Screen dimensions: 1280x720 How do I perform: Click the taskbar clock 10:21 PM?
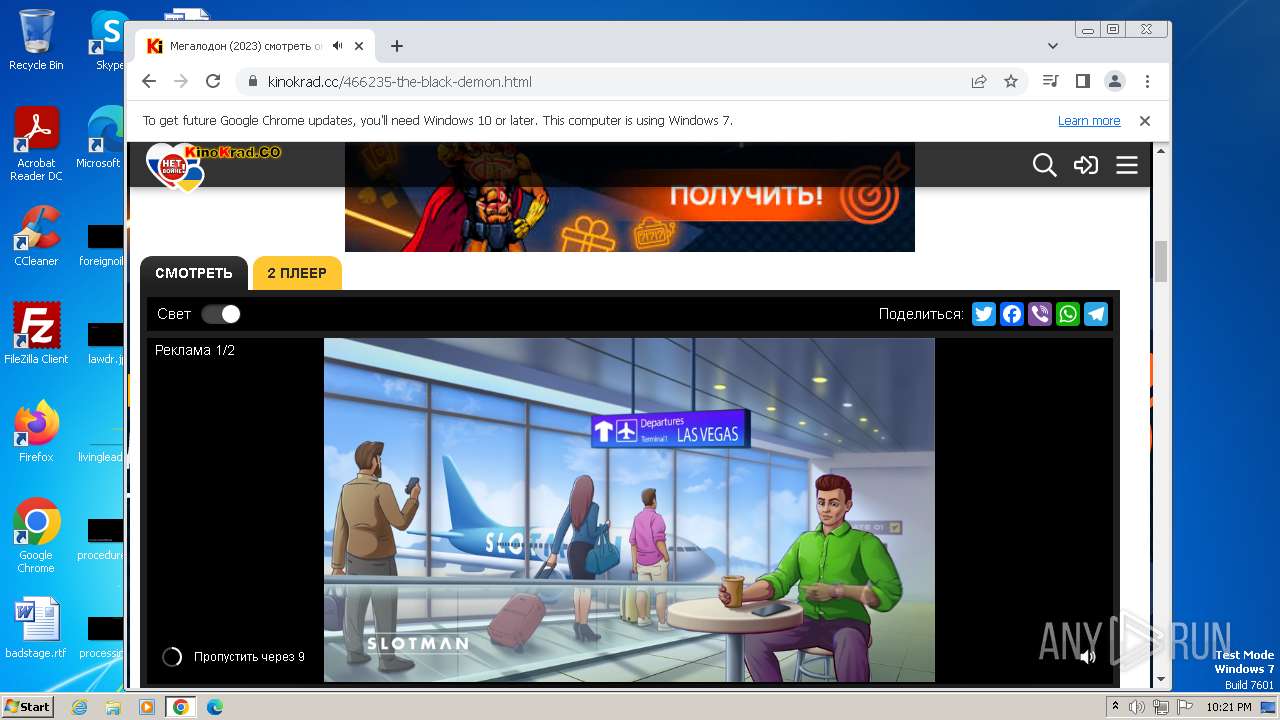point(1229,707)
